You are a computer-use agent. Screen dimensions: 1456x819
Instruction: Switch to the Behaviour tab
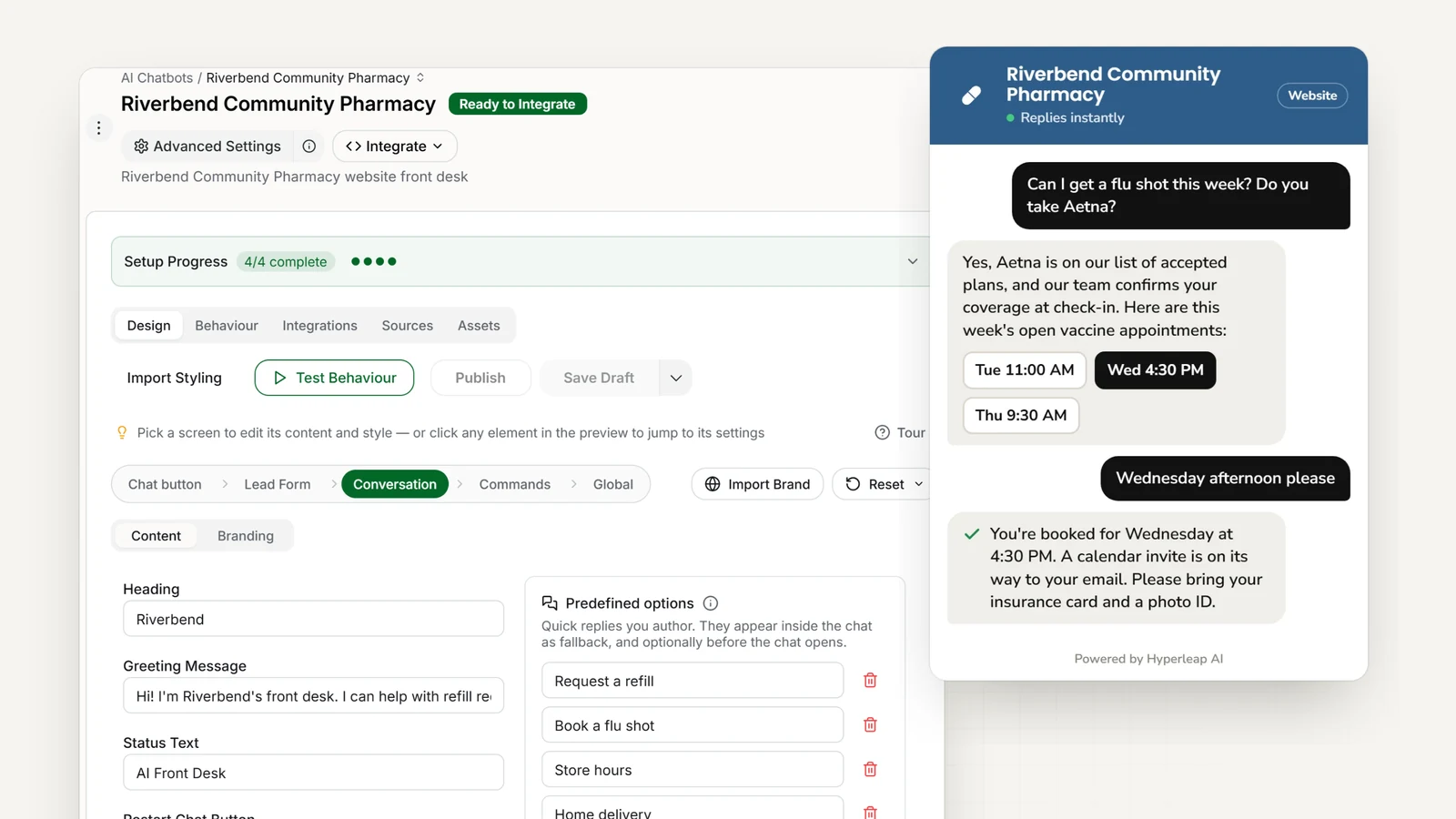(227, 326)
